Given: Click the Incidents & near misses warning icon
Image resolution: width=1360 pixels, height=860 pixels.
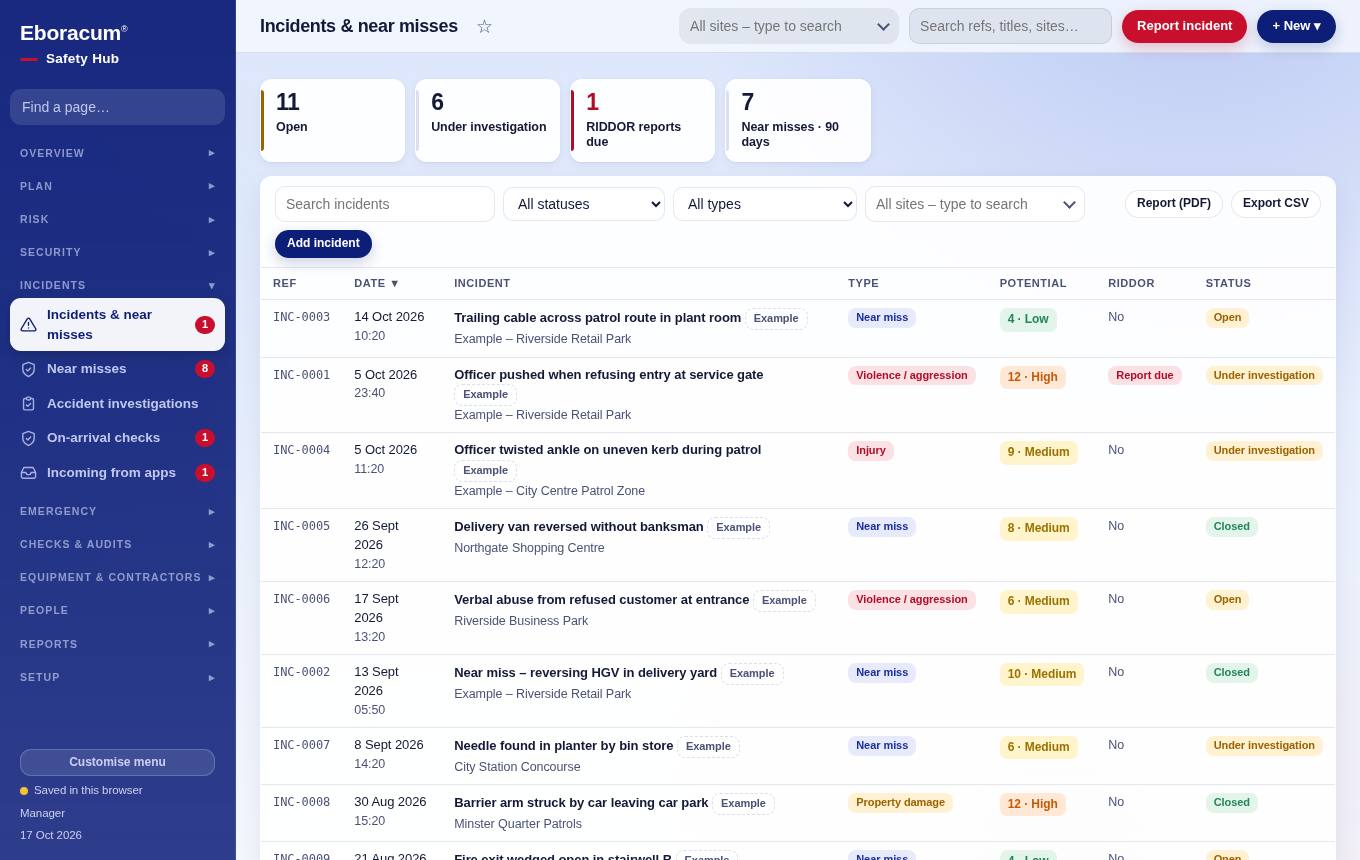Looking at the screenshot, I should (28, 324).
